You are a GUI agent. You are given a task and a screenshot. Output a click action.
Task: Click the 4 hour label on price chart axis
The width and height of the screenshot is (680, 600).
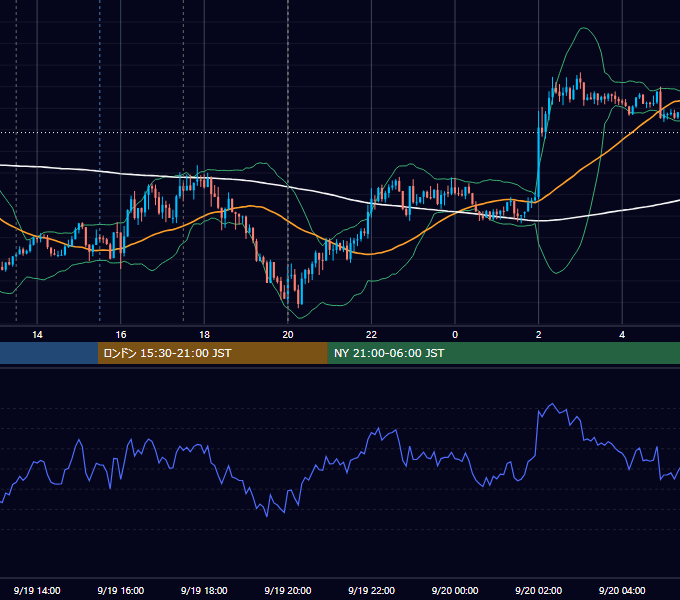622,335
